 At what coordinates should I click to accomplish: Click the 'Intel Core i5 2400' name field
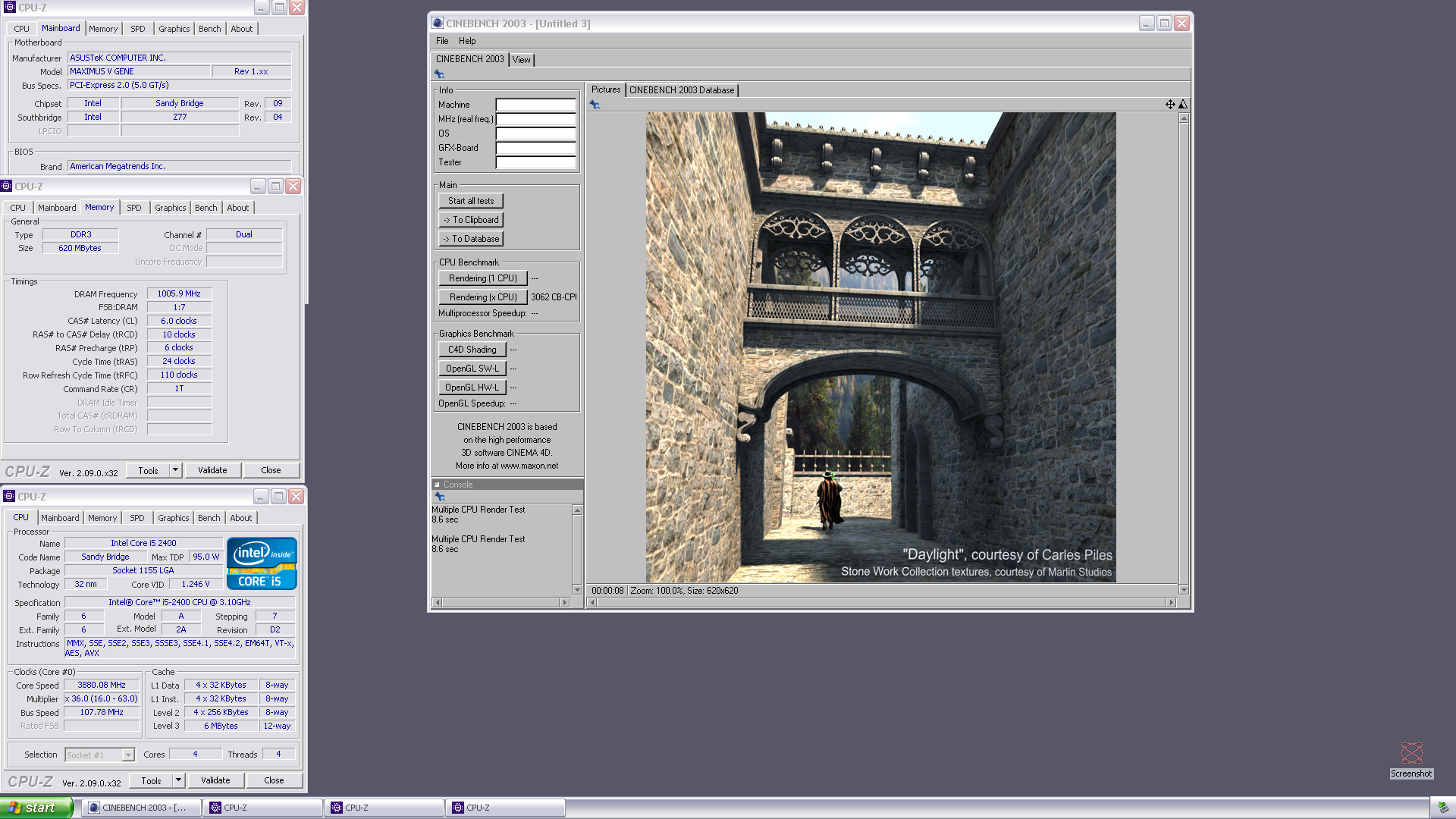pos(143,543)
